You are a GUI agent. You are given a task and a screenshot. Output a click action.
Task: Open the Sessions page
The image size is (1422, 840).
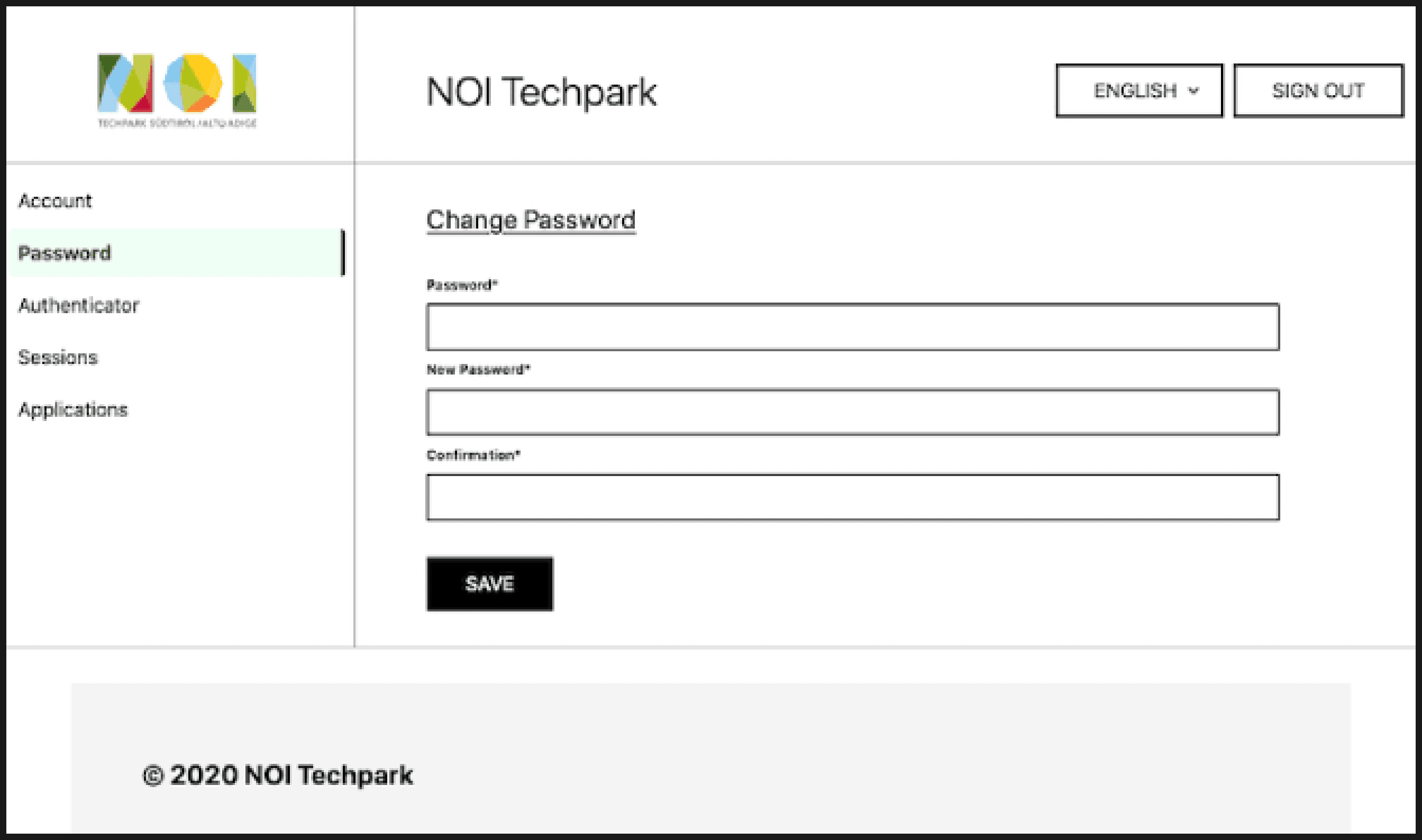[58, 358]
